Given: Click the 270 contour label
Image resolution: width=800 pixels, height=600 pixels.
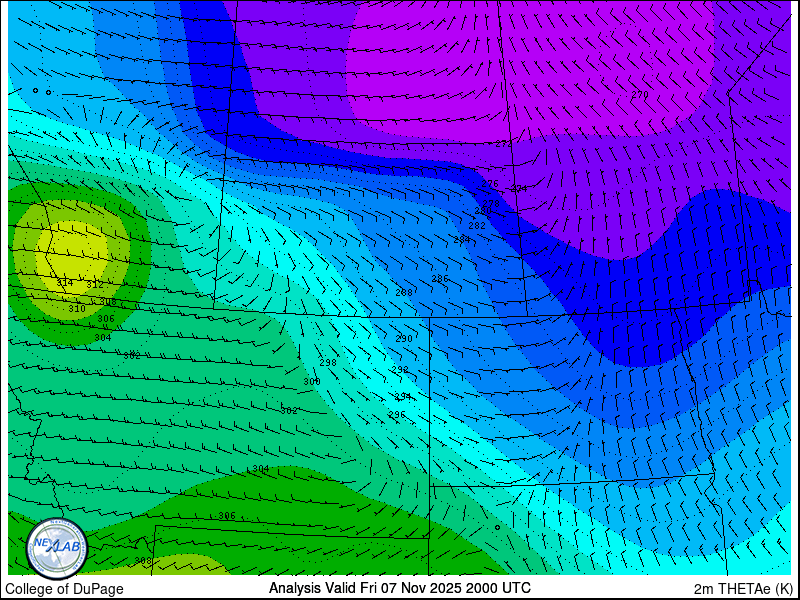Looking at the screenshot, I should [640, 94].
